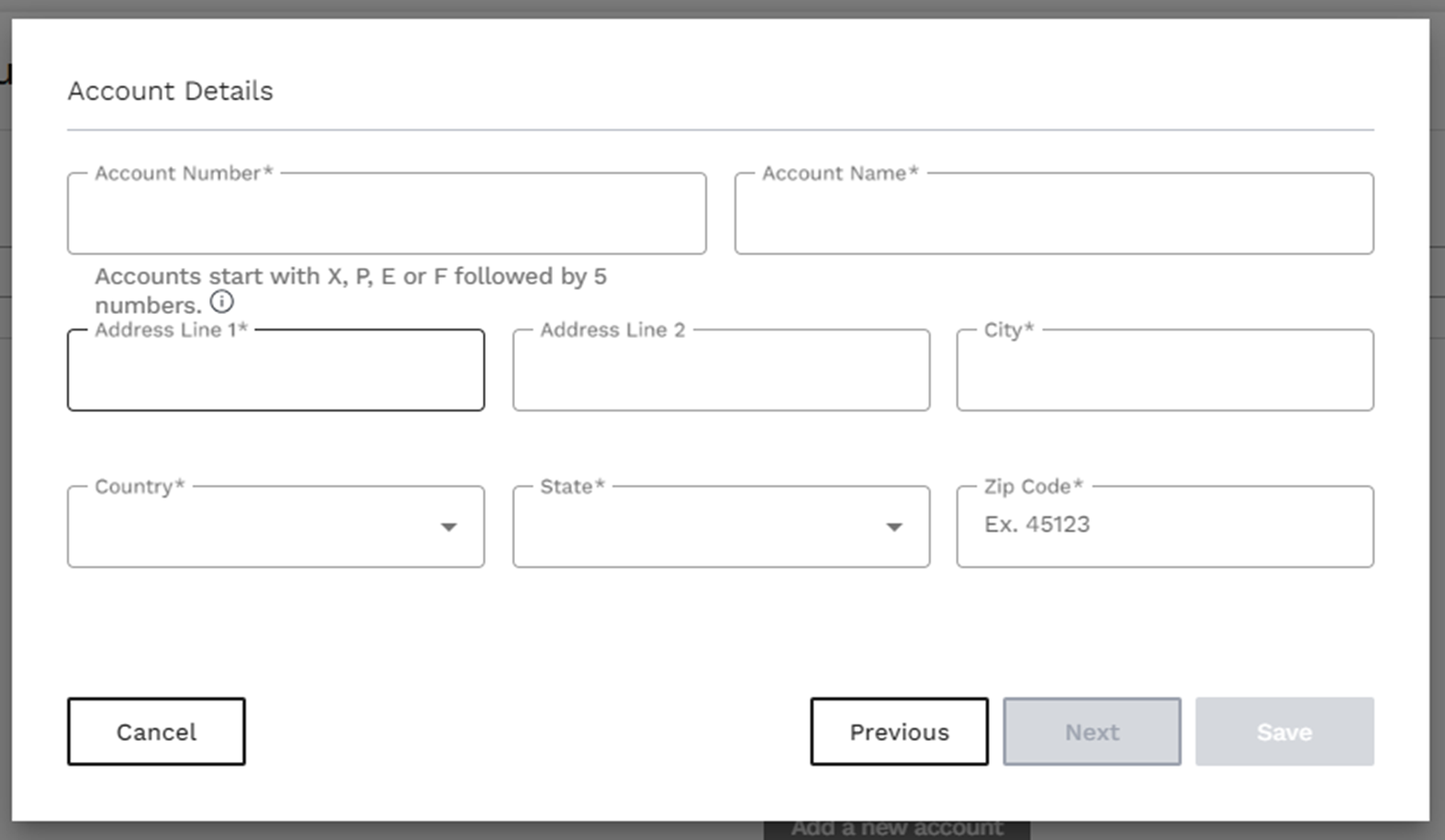Click the State field area
This screenshot has width=1445, height=840.
721,527
